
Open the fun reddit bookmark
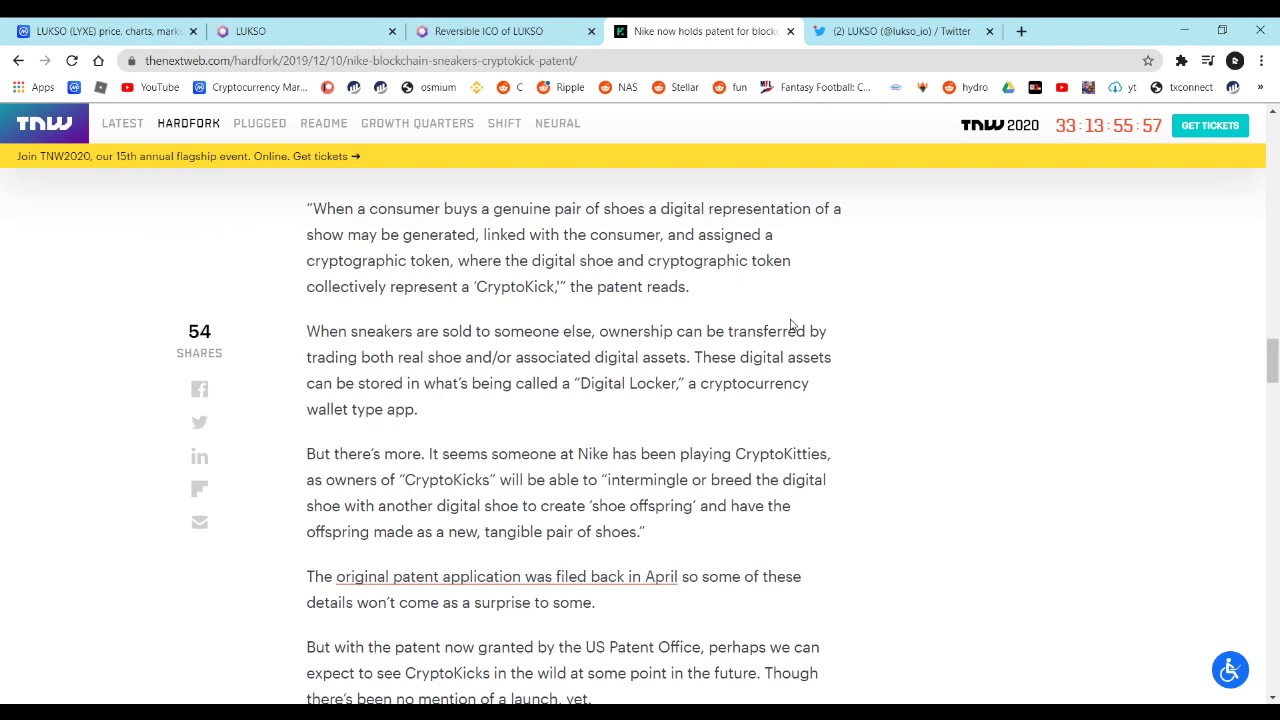(730, 87)
